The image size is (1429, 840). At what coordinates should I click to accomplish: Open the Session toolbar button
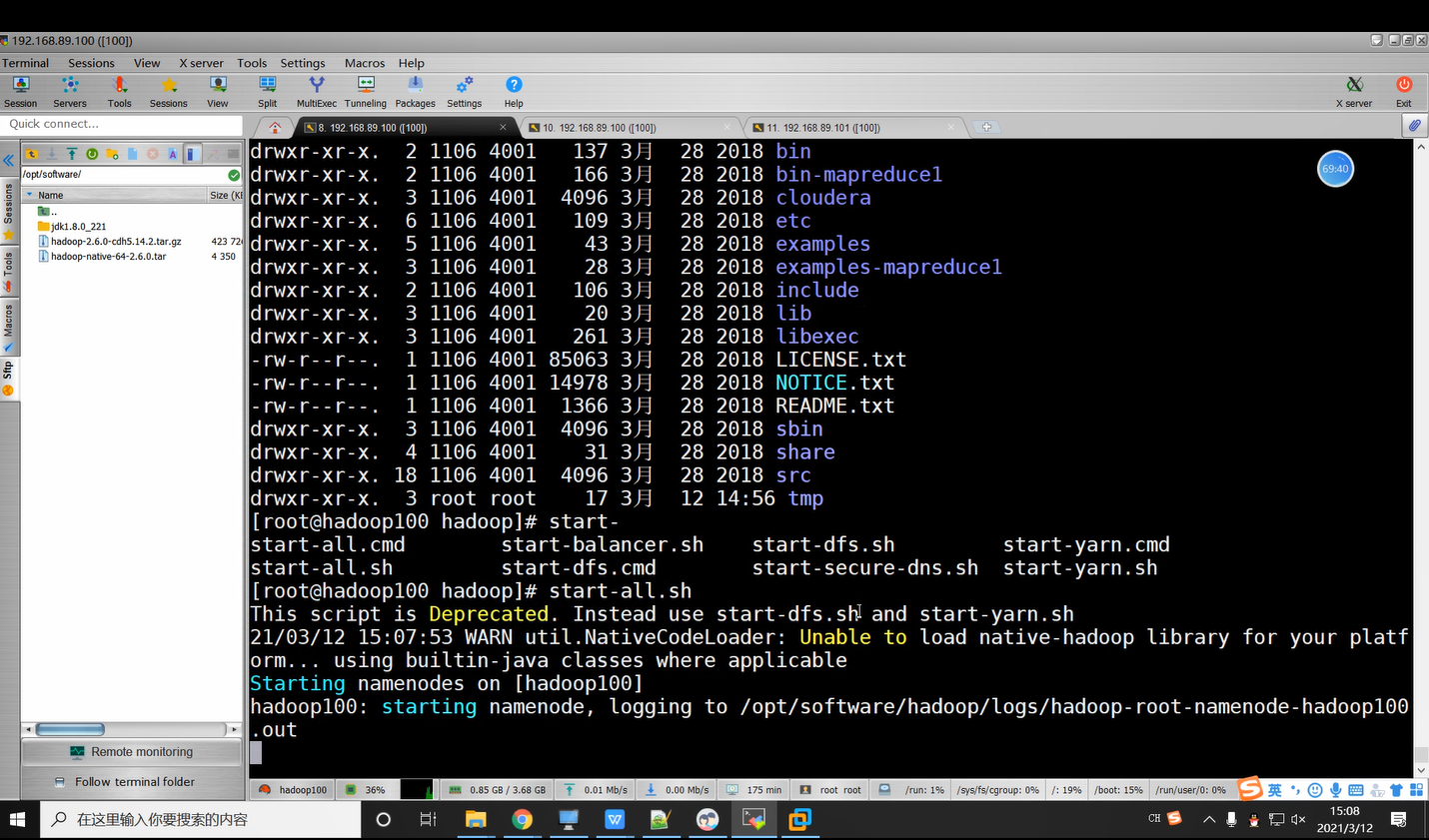pos(20,91)
